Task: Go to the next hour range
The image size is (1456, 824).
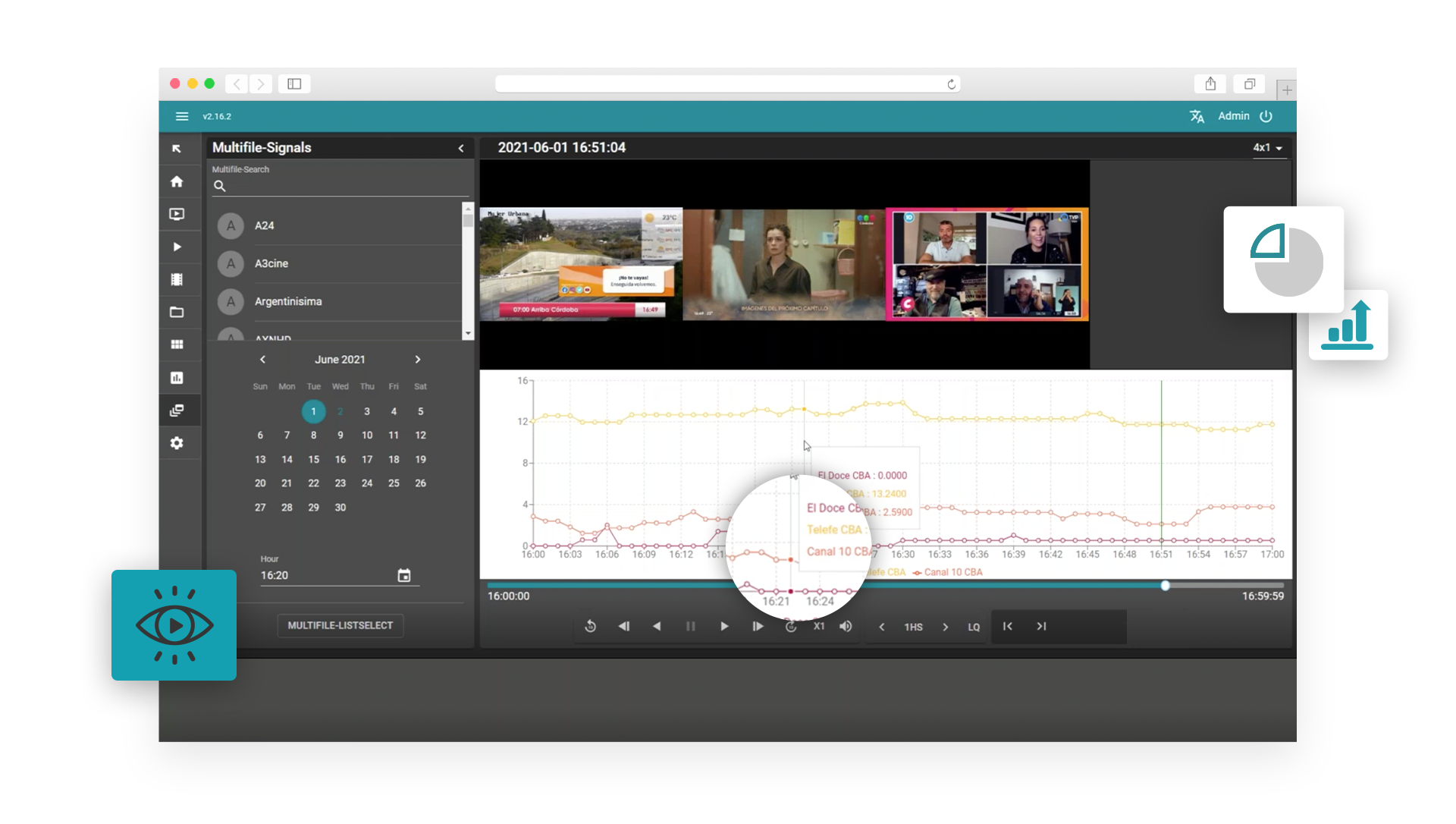Action: tap(945, 627)
